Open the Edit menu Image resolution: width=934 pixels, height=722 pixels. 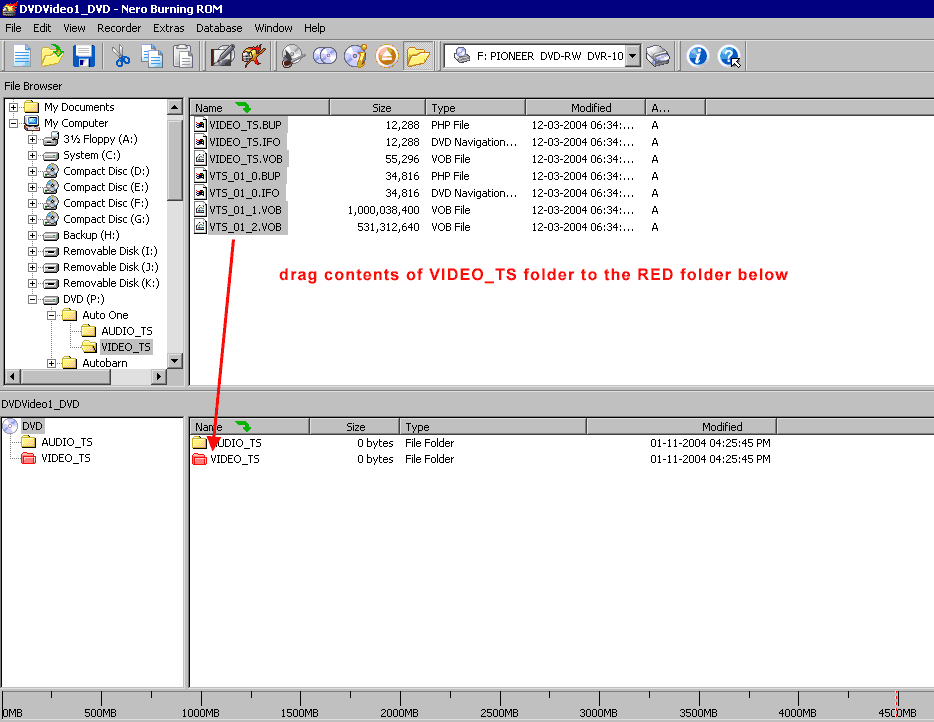tap(42, 28)
